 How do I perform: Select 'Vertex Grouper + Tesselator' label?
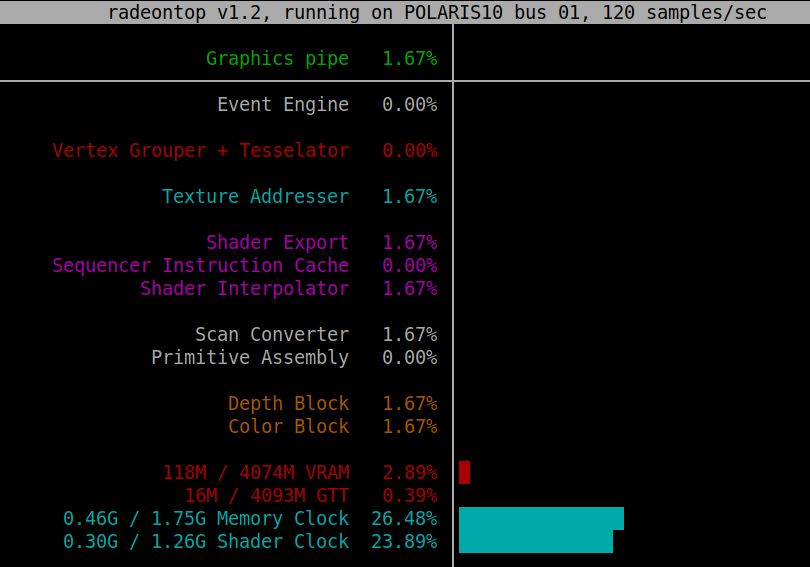click(201, 151)
